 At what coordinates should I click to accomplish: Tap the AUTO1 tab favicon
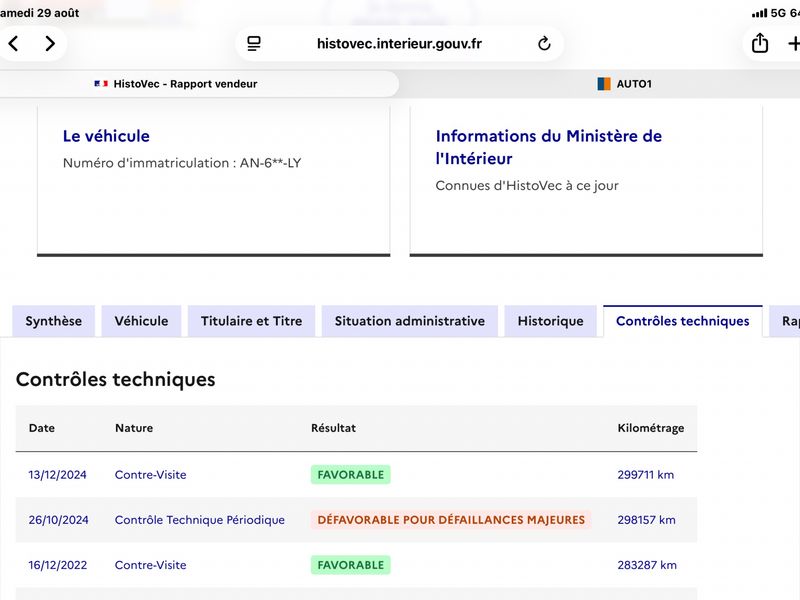point(604,84)
